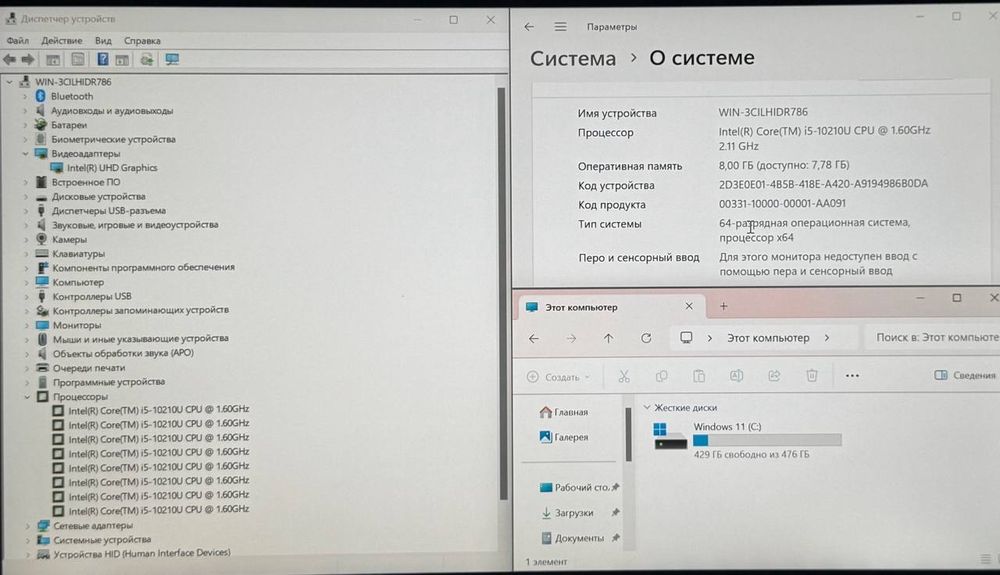Expand the Батареи node

(x=25, y=125)
